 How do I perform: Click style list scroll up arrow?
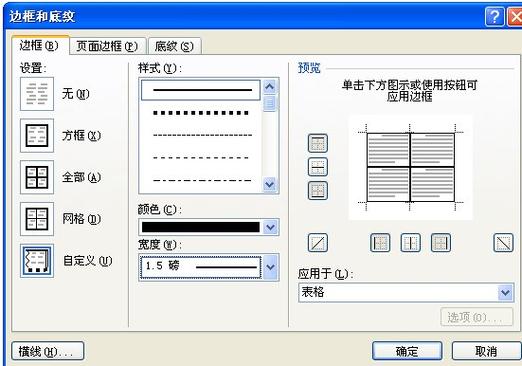coord(270,87)
